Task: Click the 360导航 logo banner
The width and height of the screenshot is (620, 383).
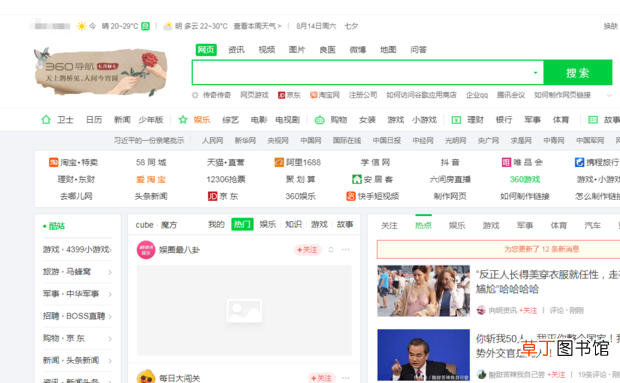Action: [101, 72]
